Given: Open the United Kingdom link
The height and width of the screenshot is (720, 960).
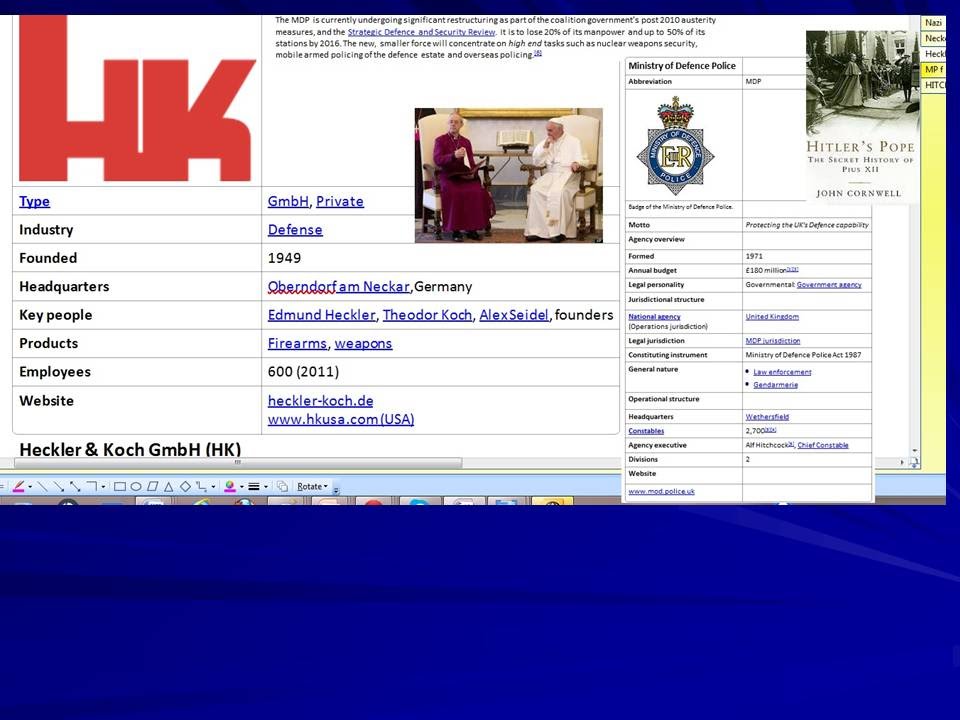Looking at the screenshot, I should click(x=772, y=317).
